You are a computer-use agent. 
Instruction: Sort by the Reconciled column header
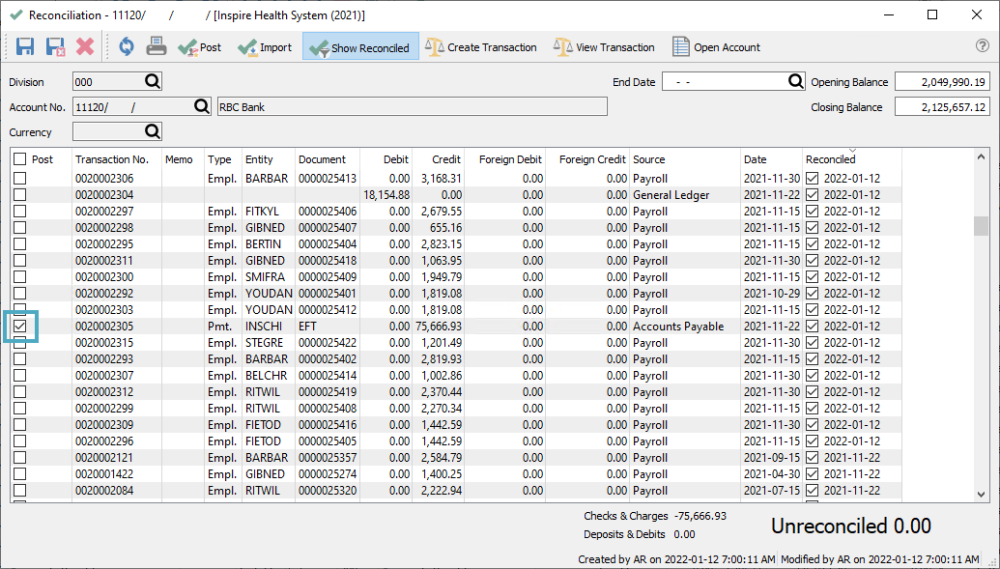point(830,159)
